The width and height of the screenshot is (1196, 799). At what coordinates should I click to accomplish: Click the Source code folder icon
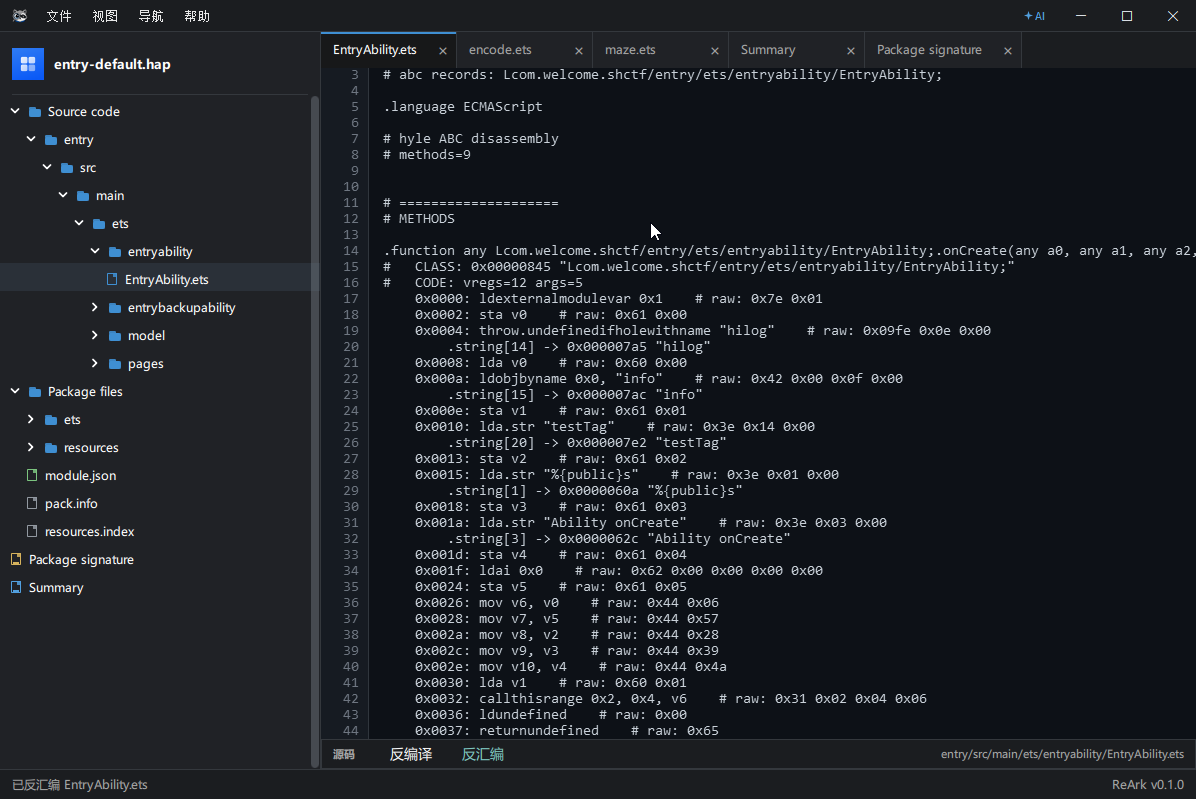click(x=35, y=112)
